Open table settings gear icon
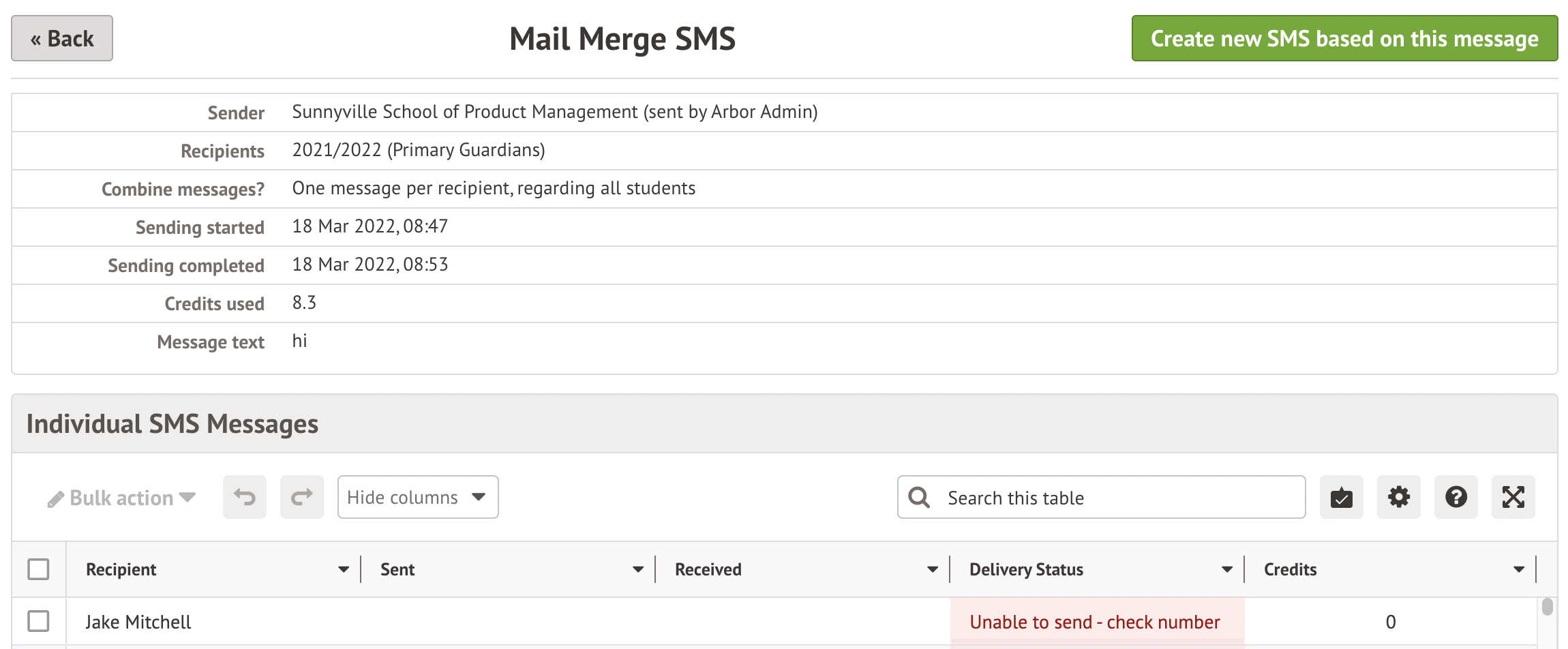Image resolution: width=1568 pixels, height=649 pixels. [x=1398, y=497]
